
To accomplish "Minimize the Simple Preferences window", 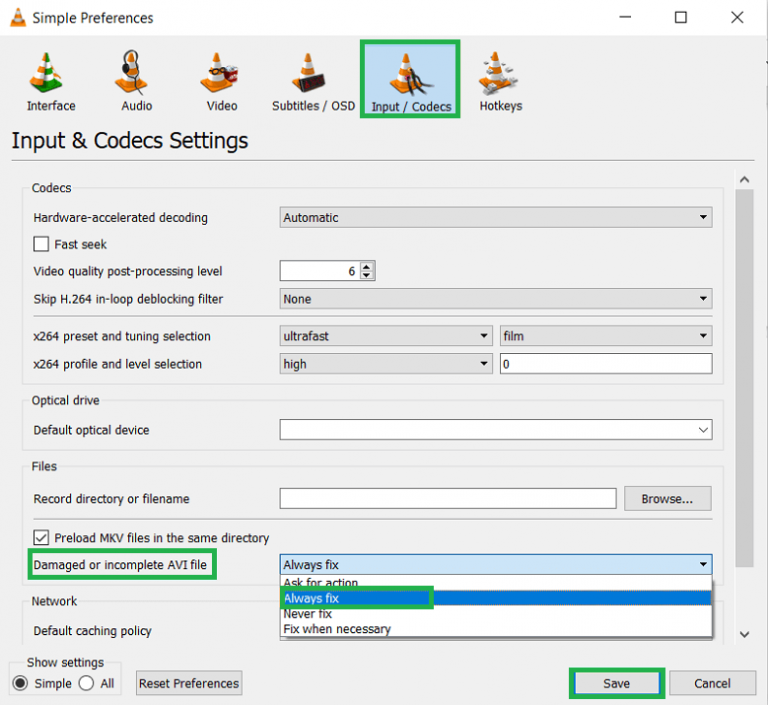I will click(x=625, y=18).
